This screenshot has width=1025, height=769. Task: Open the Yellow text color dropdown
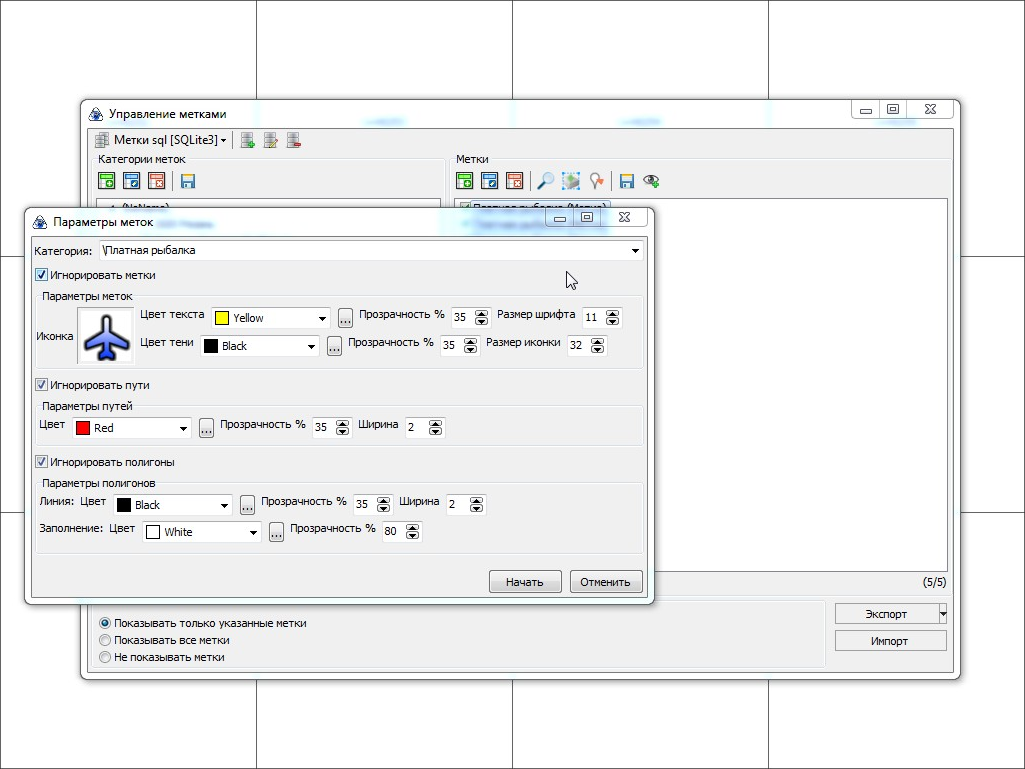322,319
